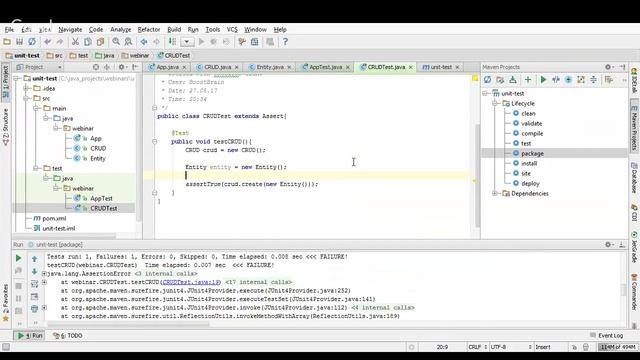Open the Navigate menu
This screenshot has width=640, height=360.
tap(70, 29)
